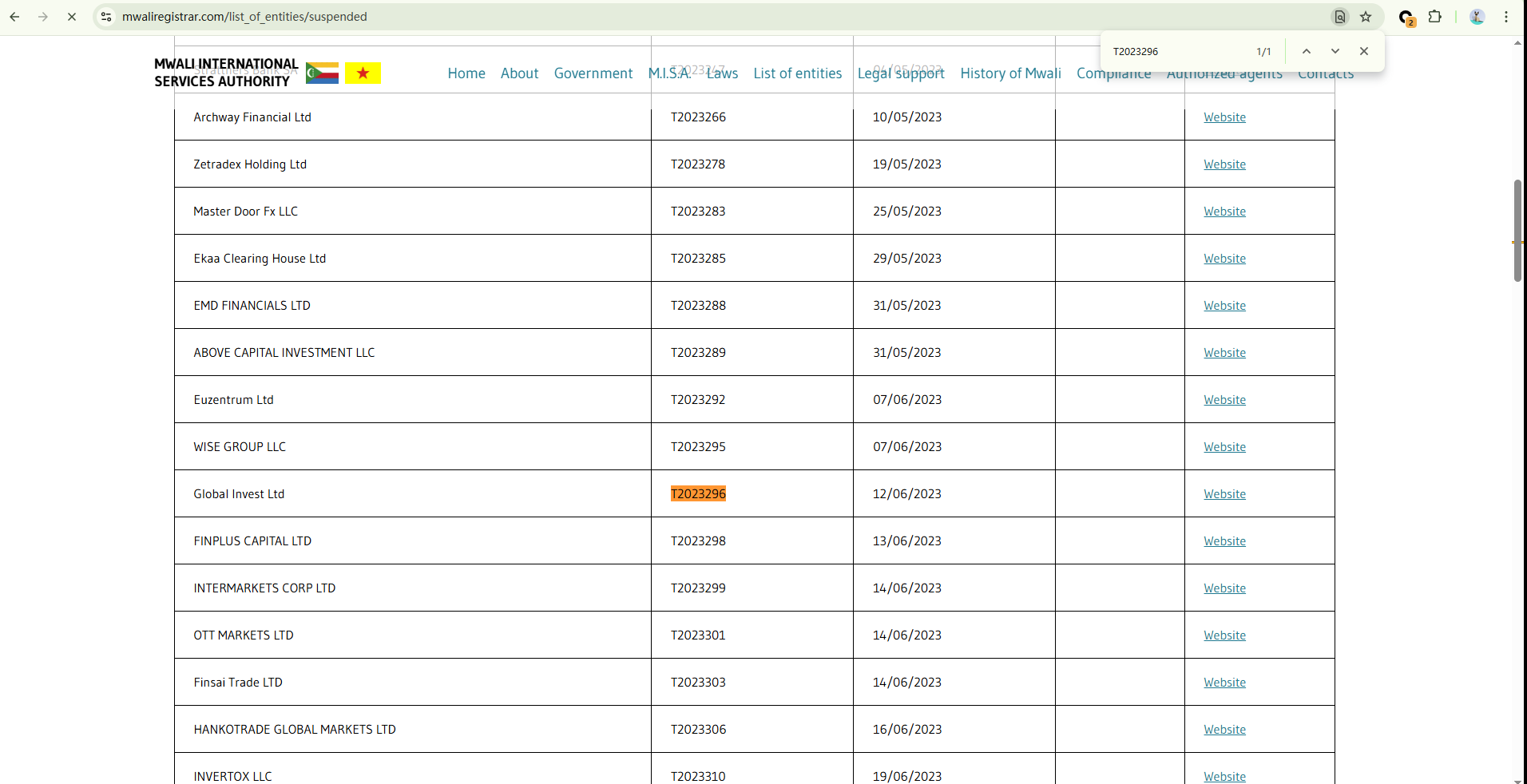Screen dimensions: 1527x784
Task: Open Website link for Global Invest Ltd
Action: (1224, 494)
